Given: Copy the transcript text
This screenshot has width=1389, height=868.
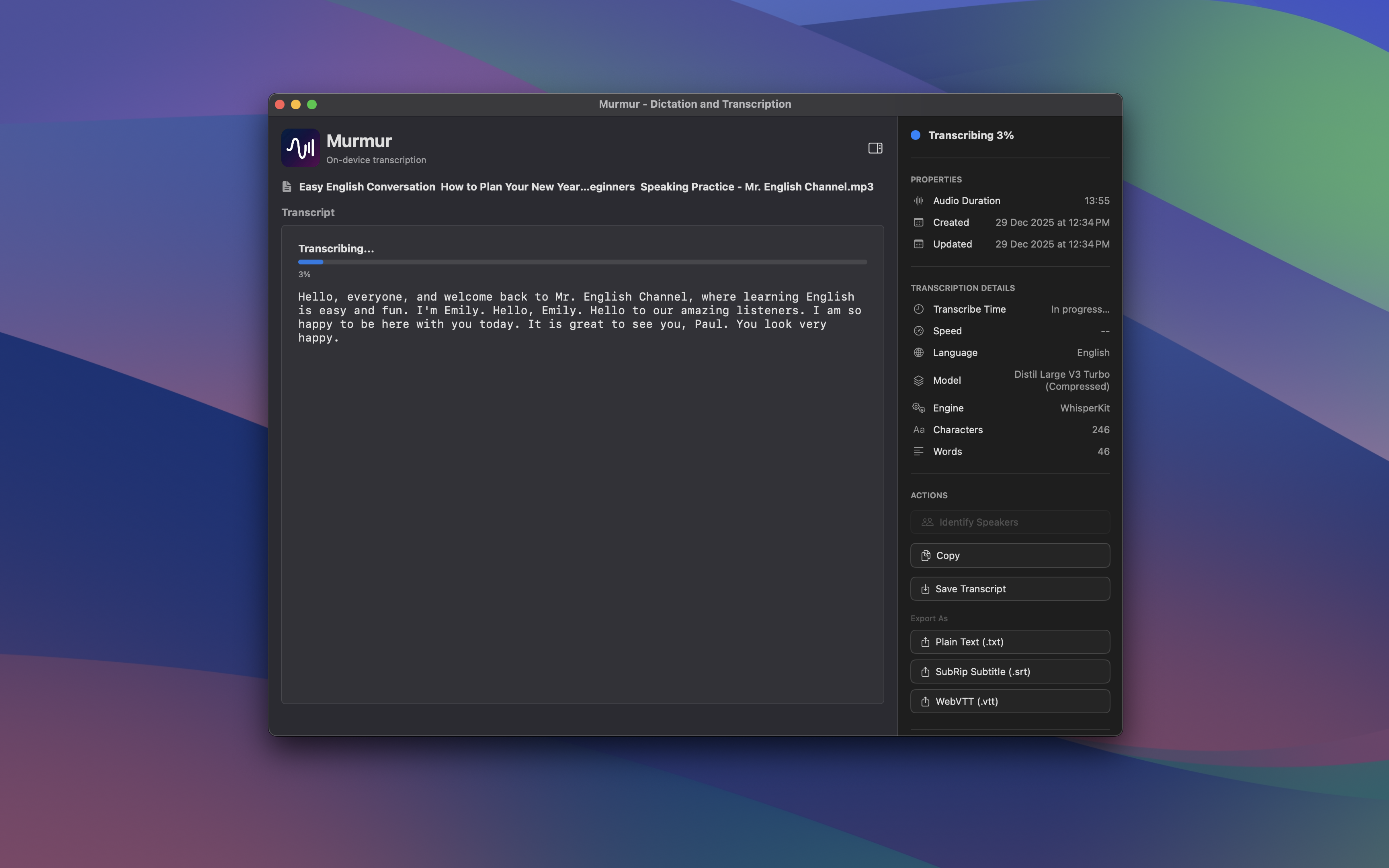Looking at the screenshot, I should 1009,555.
